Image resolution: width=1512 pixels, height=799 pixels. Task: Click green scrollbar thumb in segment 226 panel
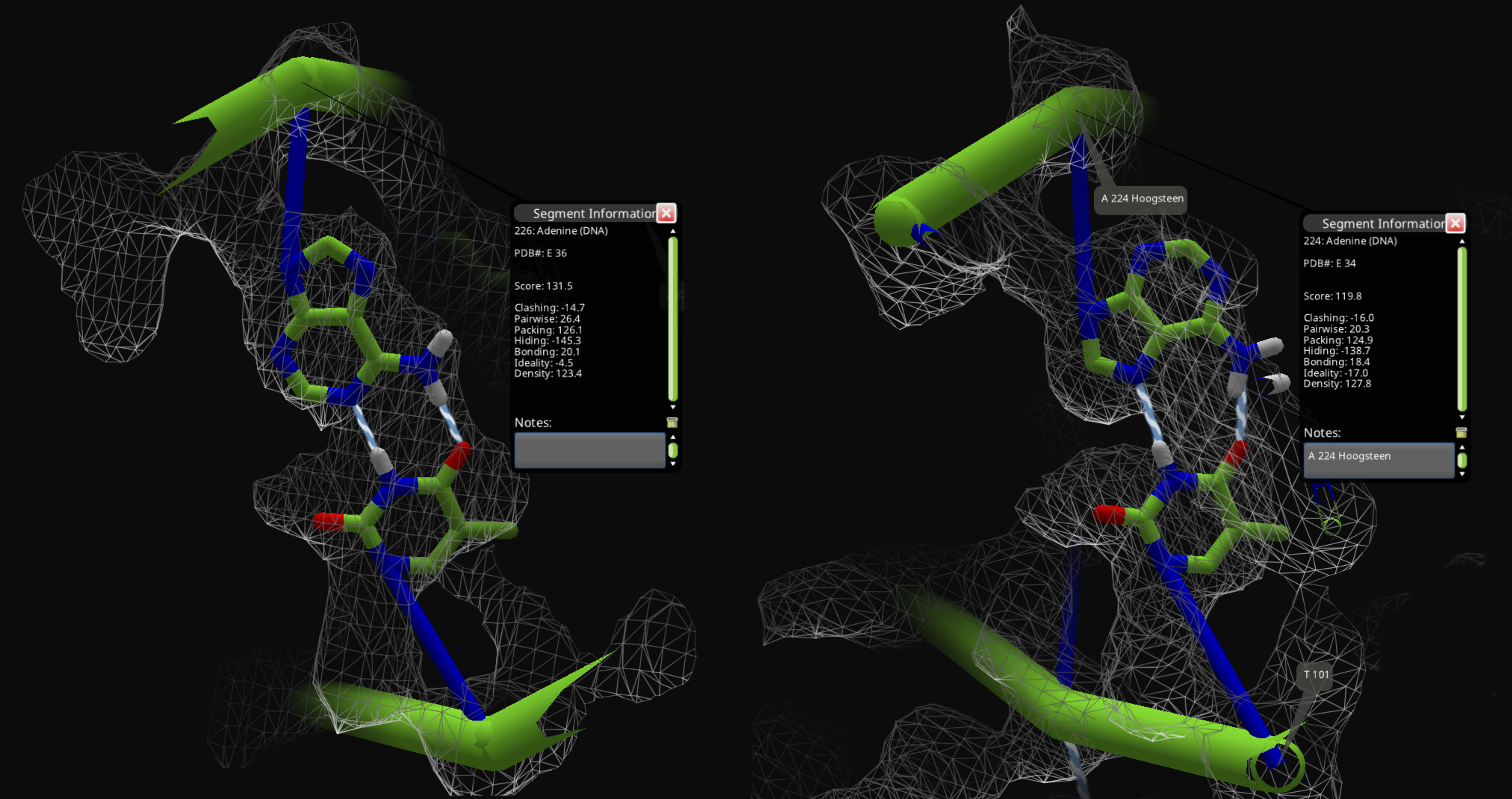(673, 319)
